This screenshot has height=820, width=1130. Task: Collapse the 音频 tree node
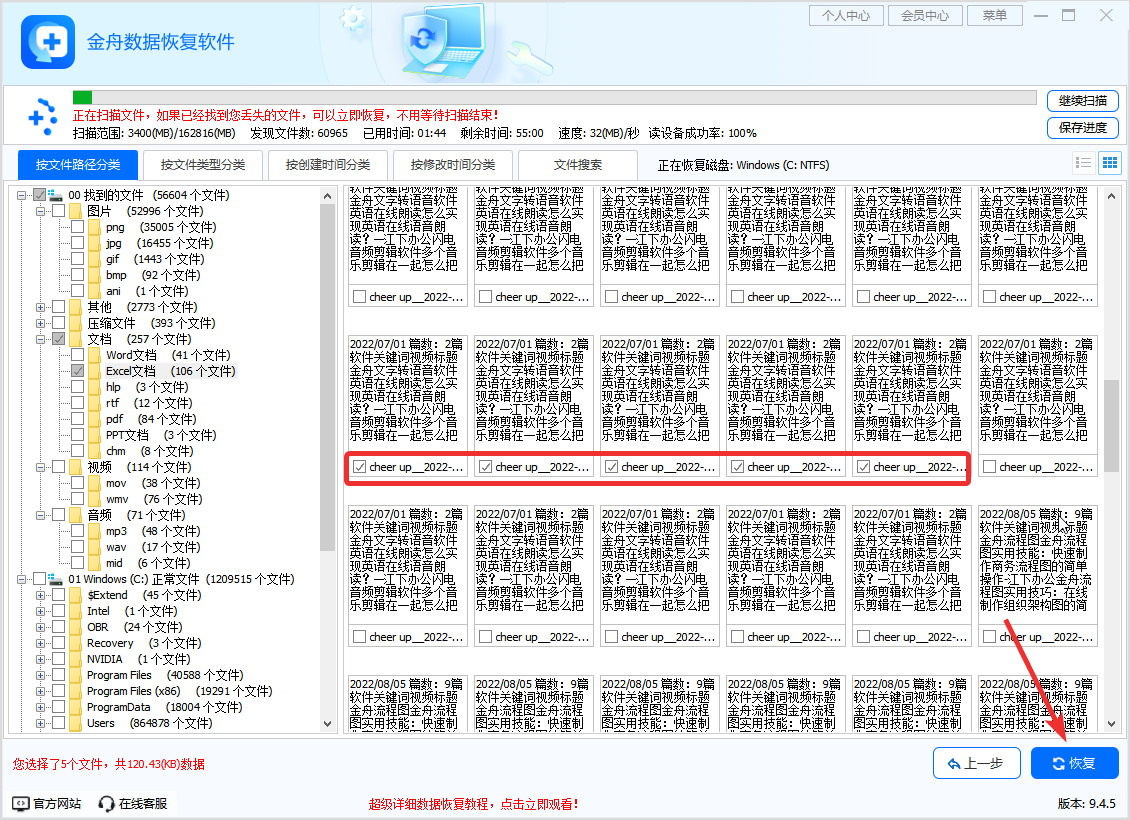(40, 515)
